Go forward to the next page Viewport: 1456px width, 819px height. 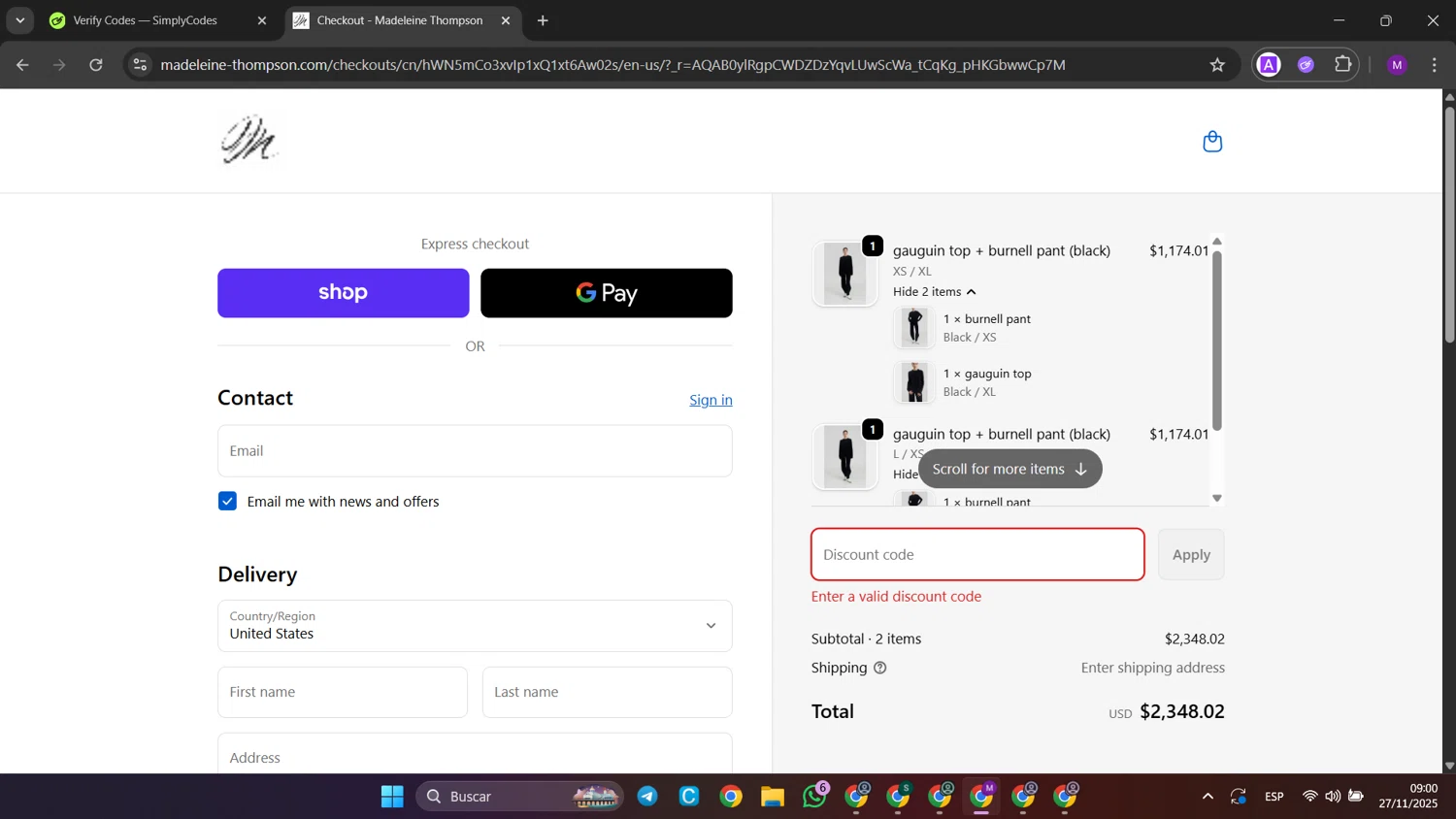tap(59, 65)
